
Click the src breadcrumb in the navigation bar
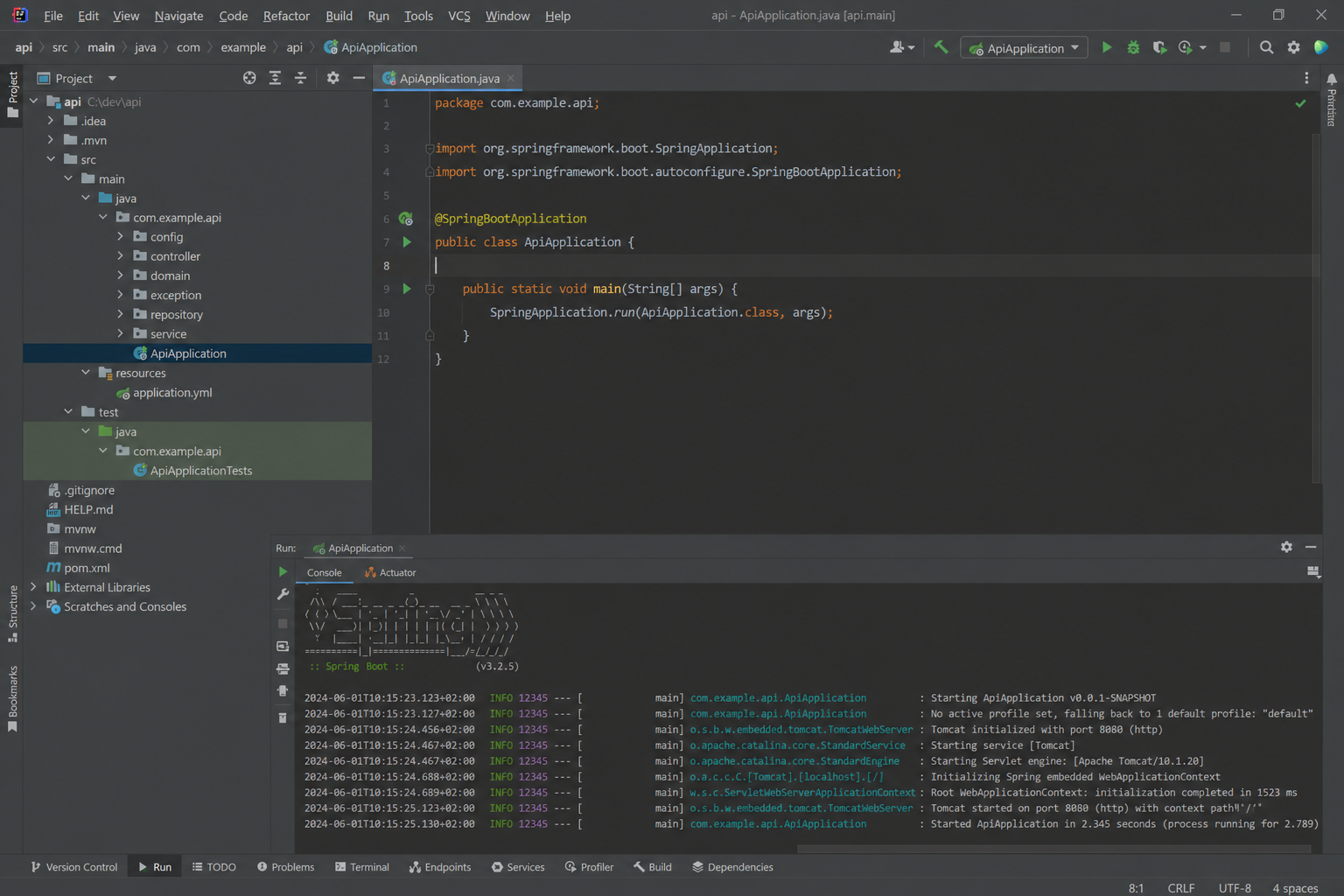pos(59,47)
